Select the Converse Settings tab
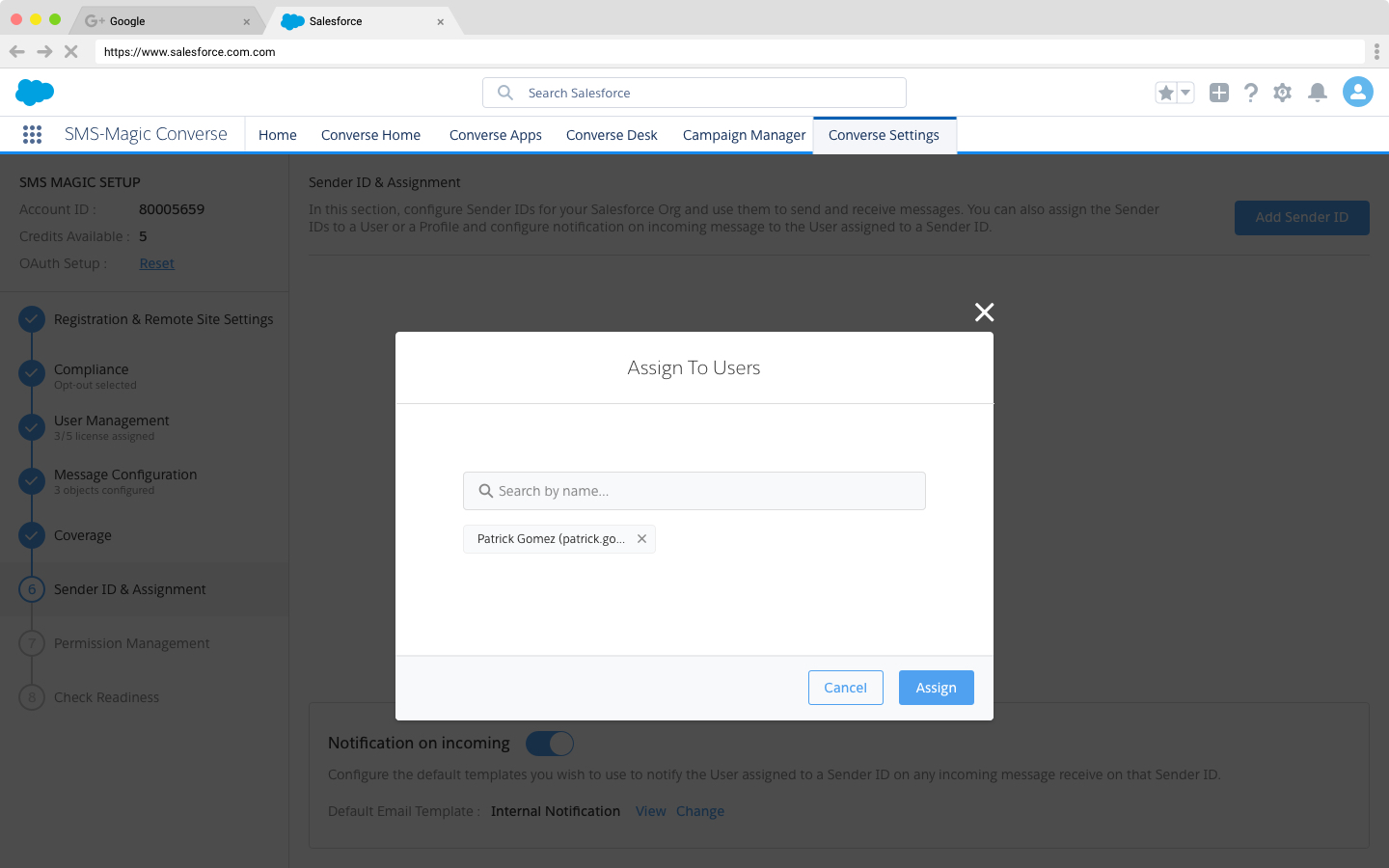1389x868 pixels. point(885,135)
